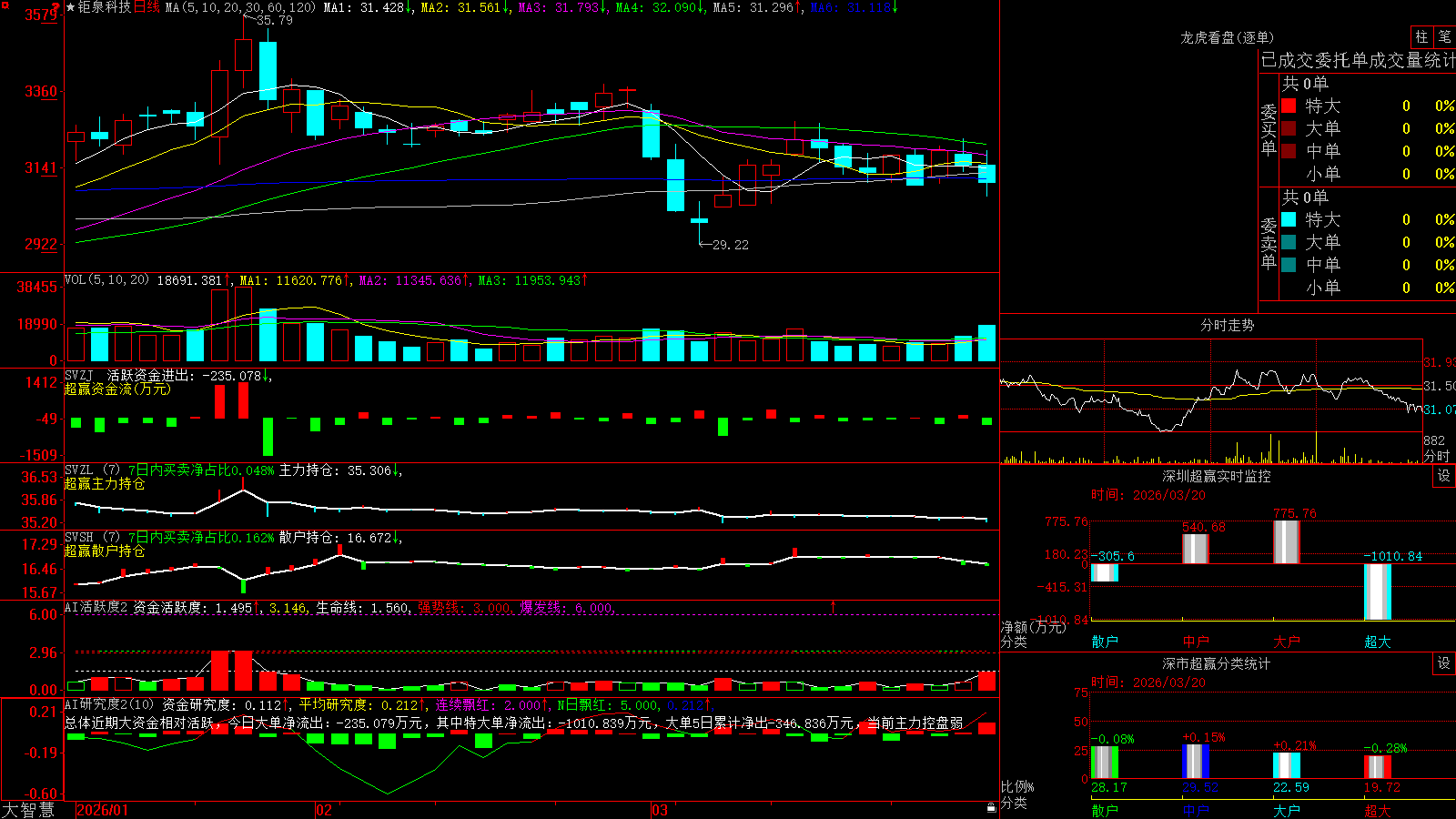1456x819 pixels.
Task: Click the 连续飘红: 2.000 label
Action: (488, 704)
